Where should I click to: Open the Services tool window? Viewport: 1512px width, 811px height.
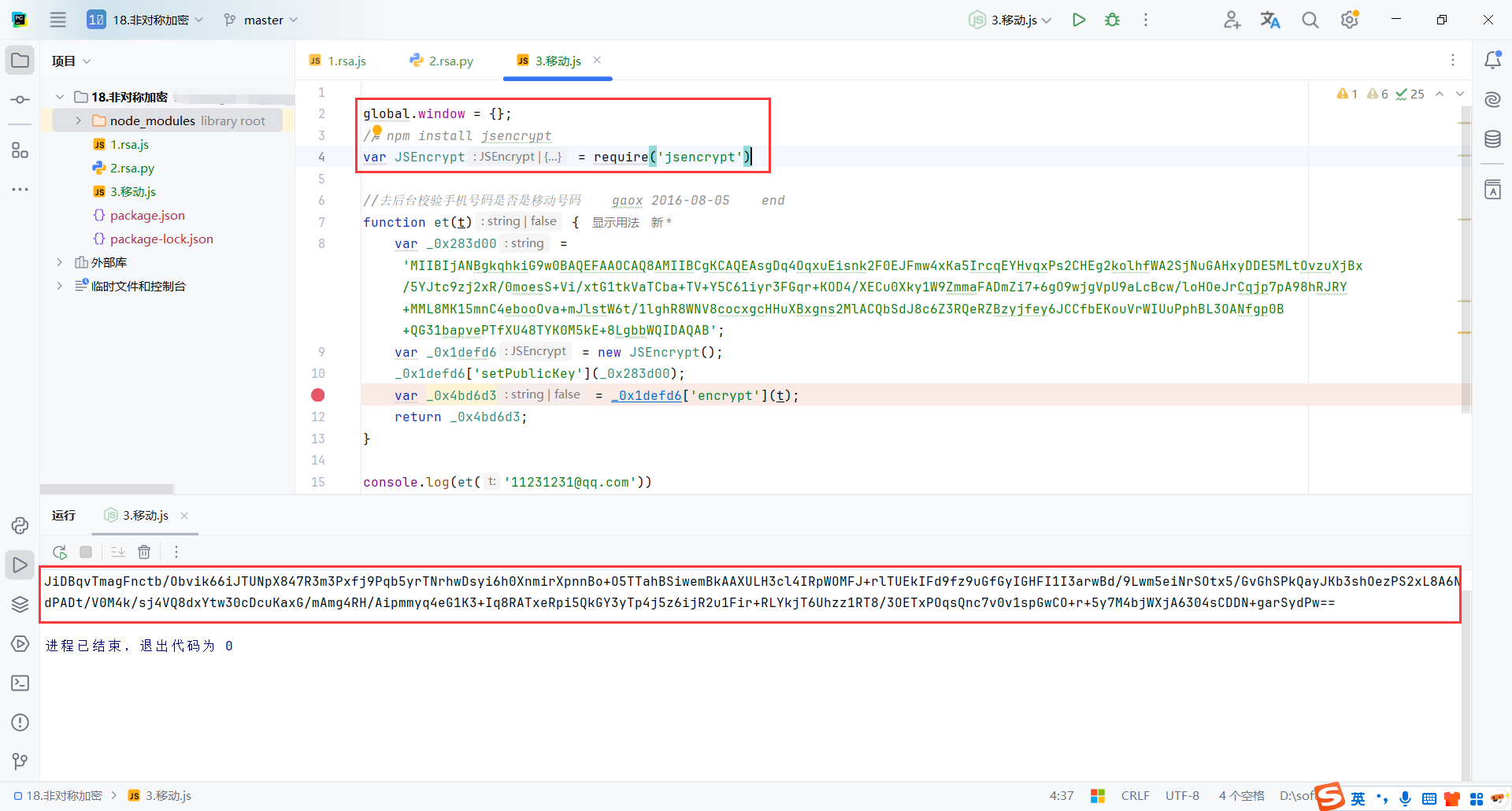(x=20, y=643)
